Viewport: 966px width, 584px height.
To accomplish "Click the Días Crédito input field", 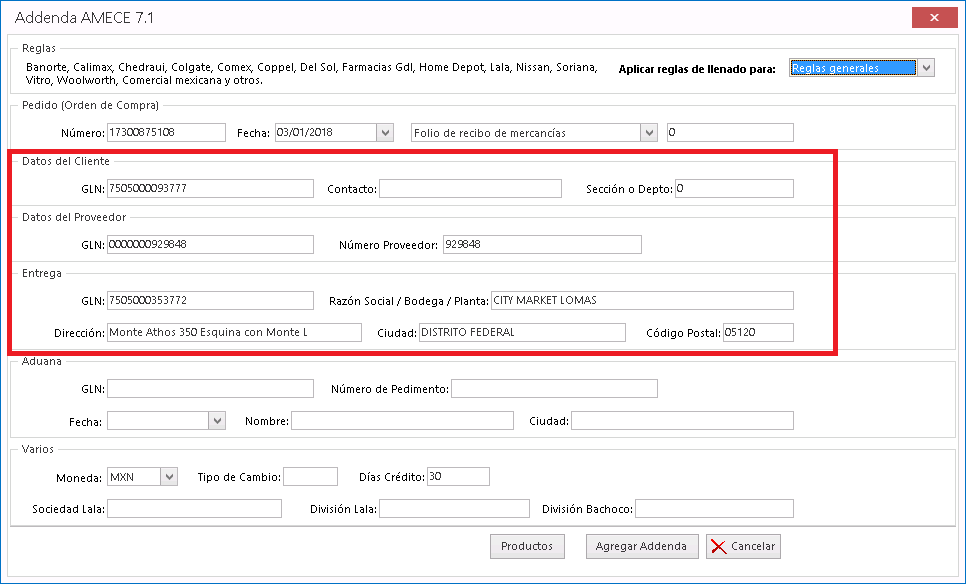I will 458,477.
